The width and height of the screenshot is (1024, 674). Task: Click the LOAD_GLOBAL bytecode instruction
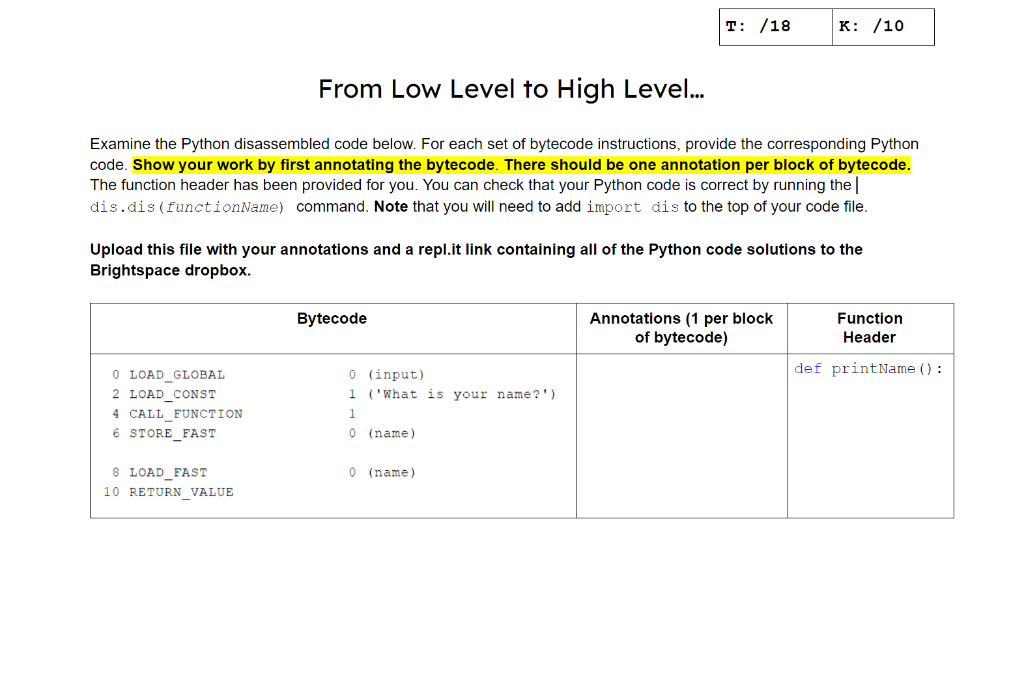[x=176, y=374]
